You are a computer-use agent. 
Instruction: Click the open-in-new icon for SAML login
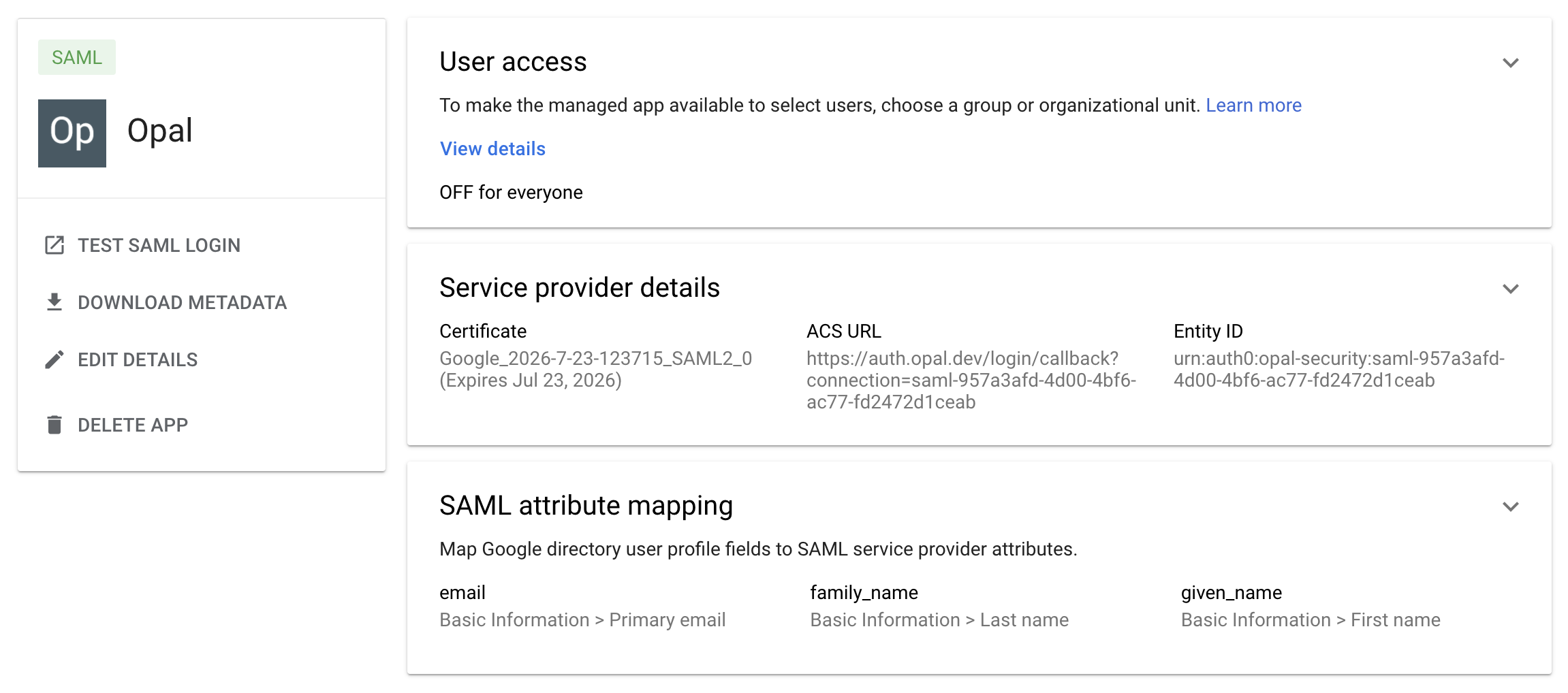pos(54,245)
